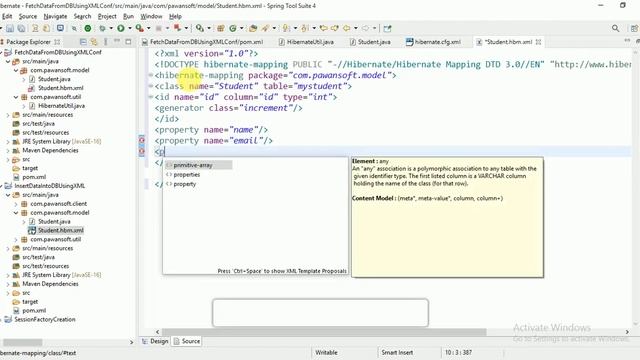
Task: Open the Project menu
Action: (x=107, y=16)
